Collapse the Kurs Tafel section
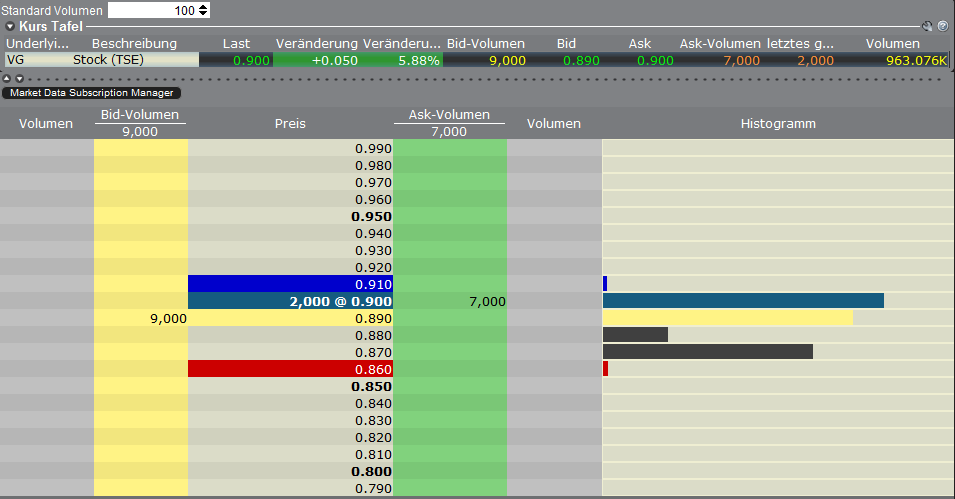The image size is (955, 499). (10, 26)
